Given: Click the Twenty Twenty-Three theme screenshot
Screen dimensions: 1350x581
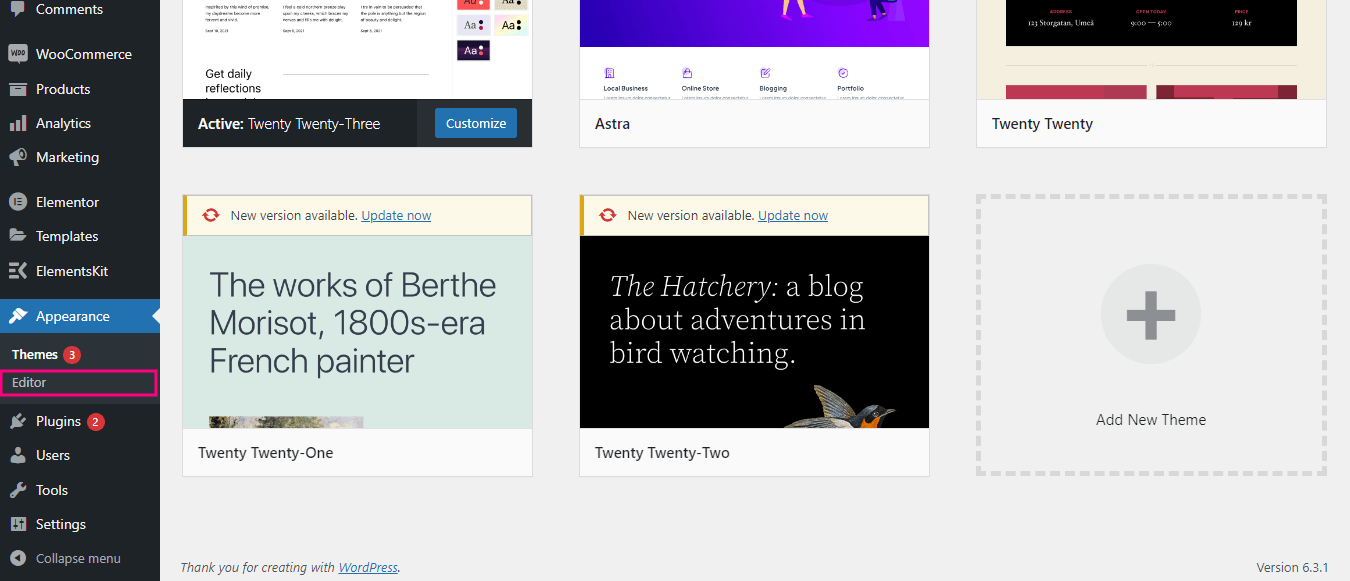Looking at the screenshot, I should coord(357,50).
